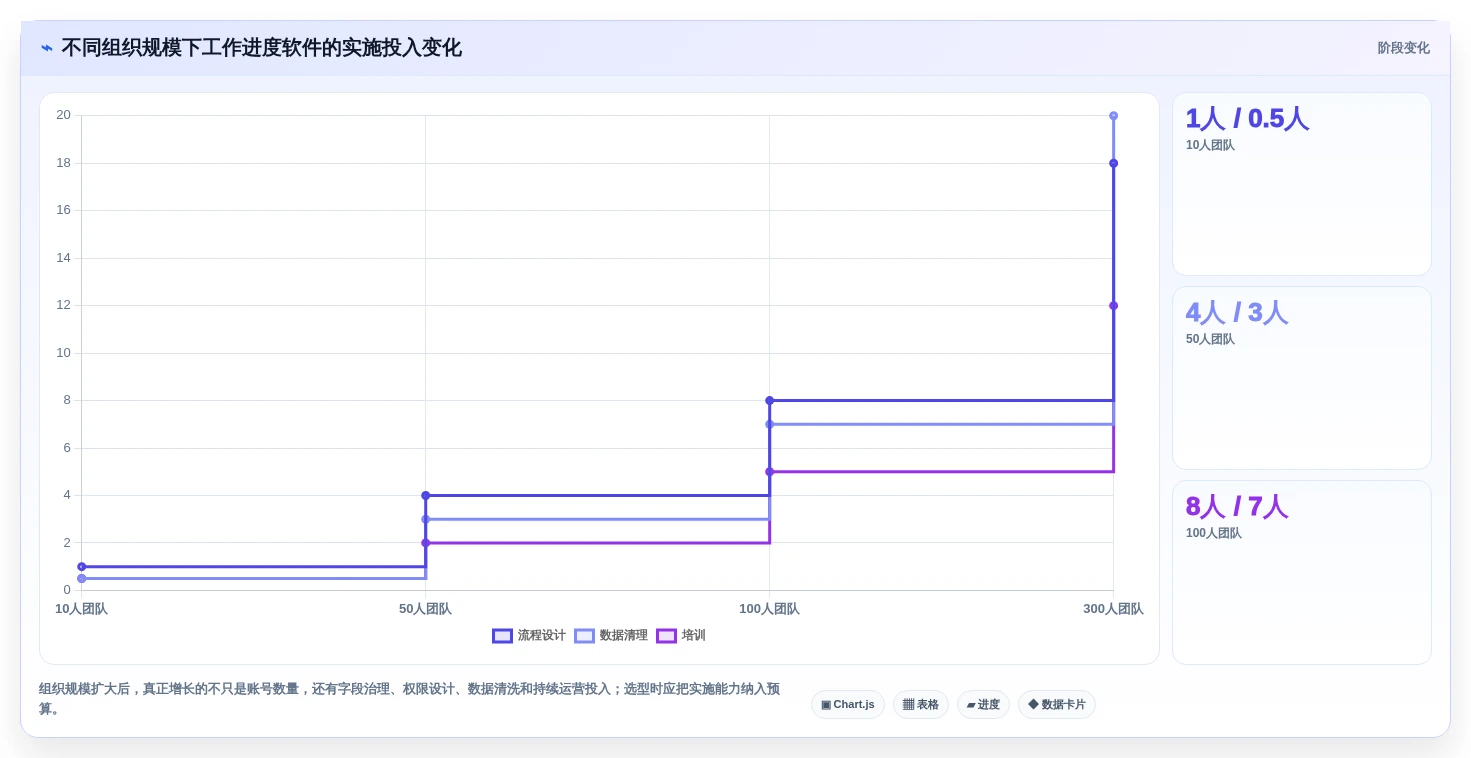The image size is (1471, 758).
Task: Click the 数据清理 legend color box
Action: pyautogui.click(x=584, y=636)
